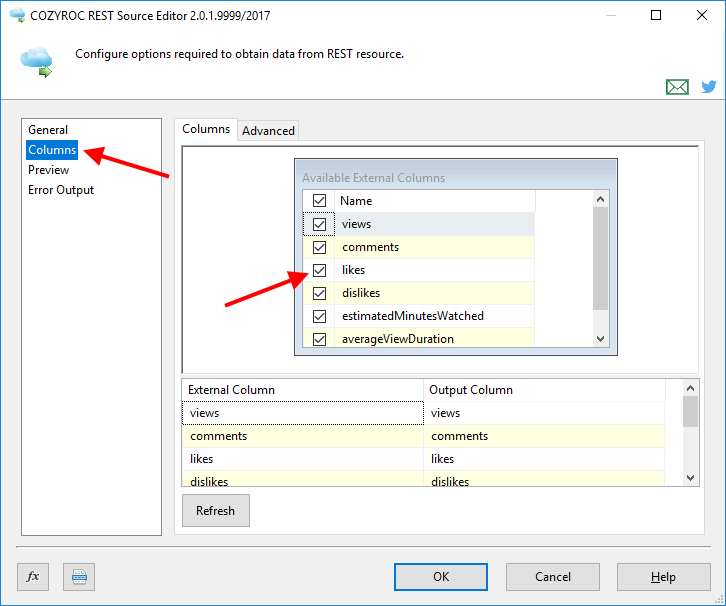Image resolution: width=726 pixels, height=606 pixels.
Task: Select the views External Column cell
Action: tap(303, 413)
